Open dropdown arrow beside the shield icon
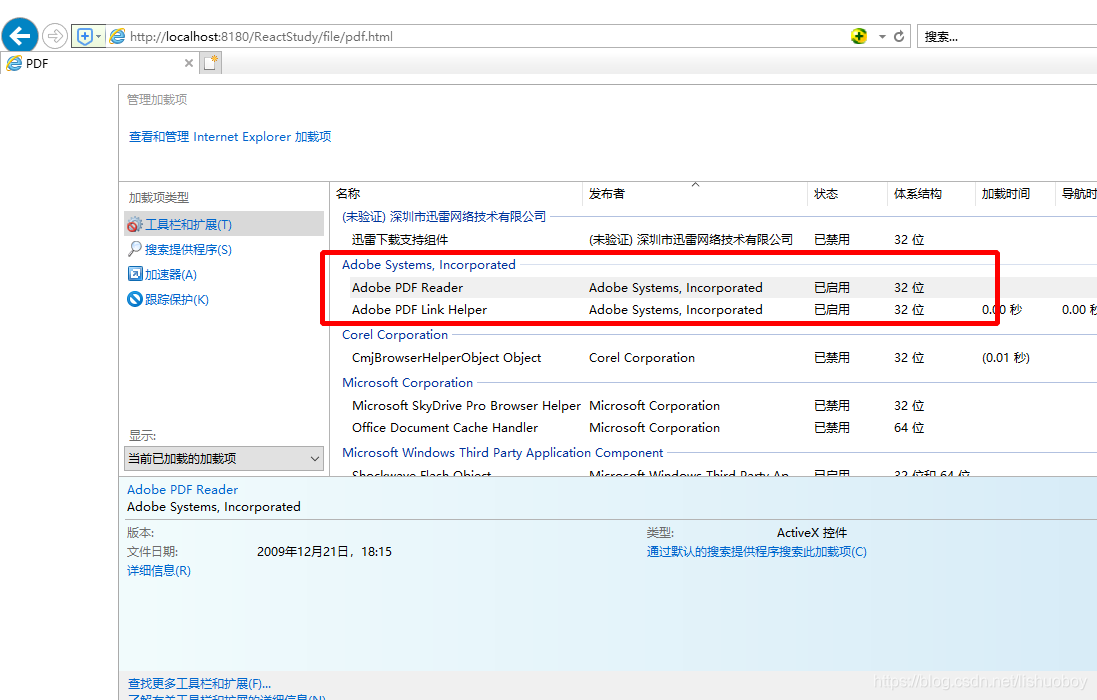This screenshot has height=700, width=1097. [99, 36]
